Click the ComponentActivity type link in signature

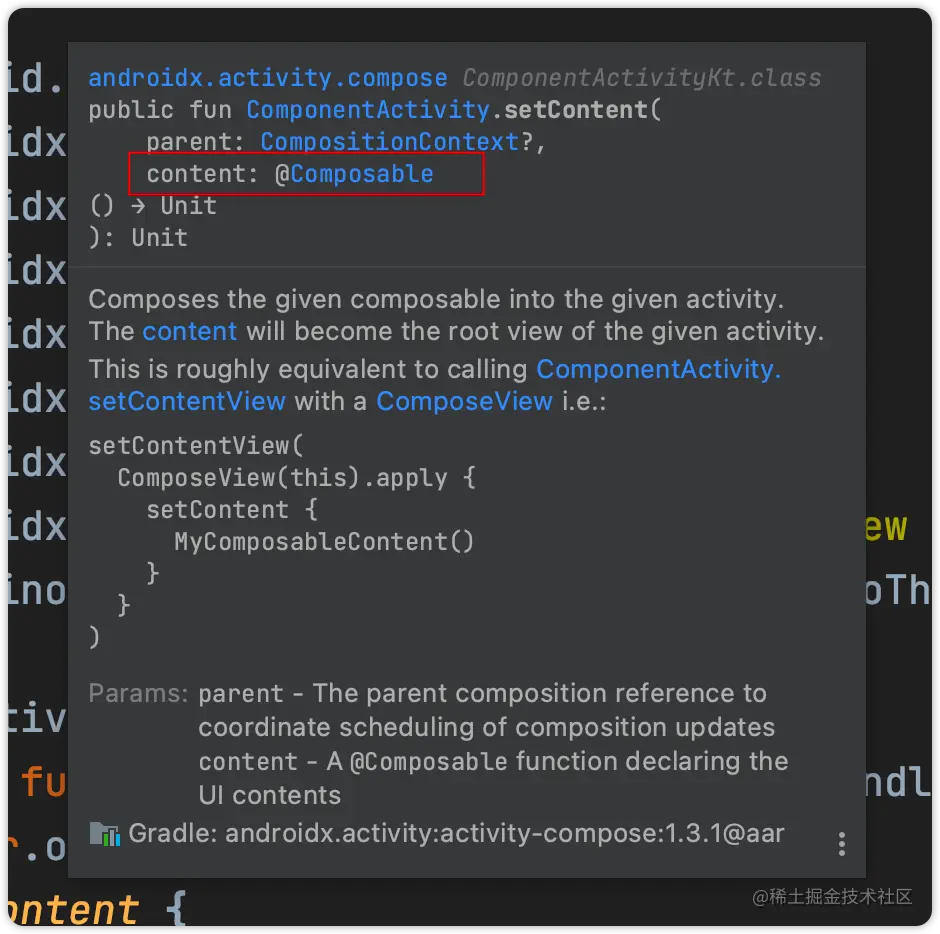tap(368, 110)
